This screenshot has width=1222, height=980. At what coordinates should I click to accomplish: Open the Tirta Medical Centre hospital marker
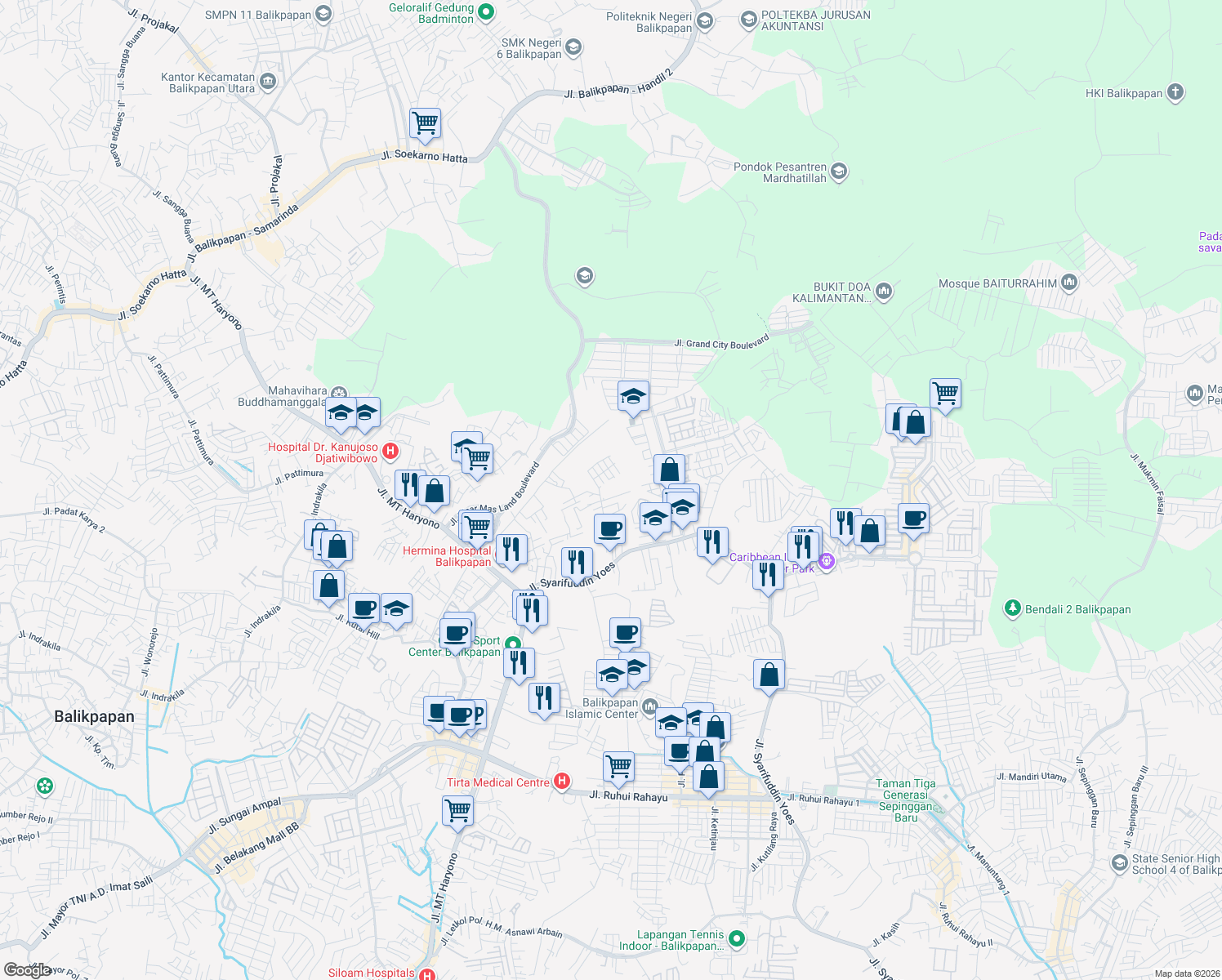(561, 782)
